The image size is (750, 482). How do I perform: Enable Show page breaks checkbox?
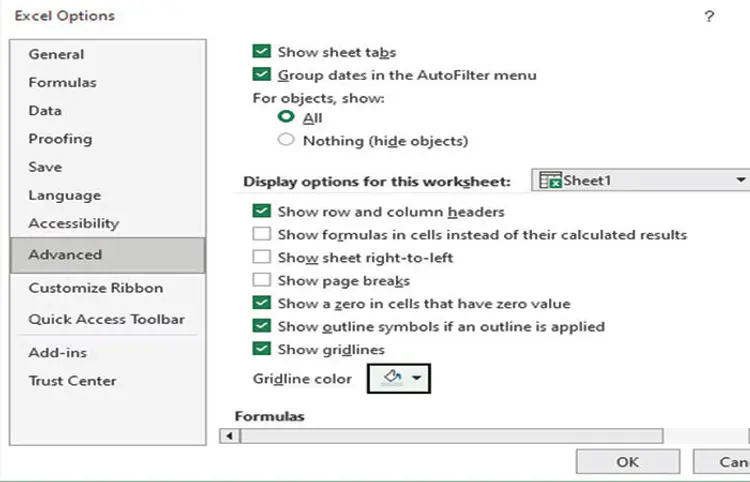pos(262,281)
